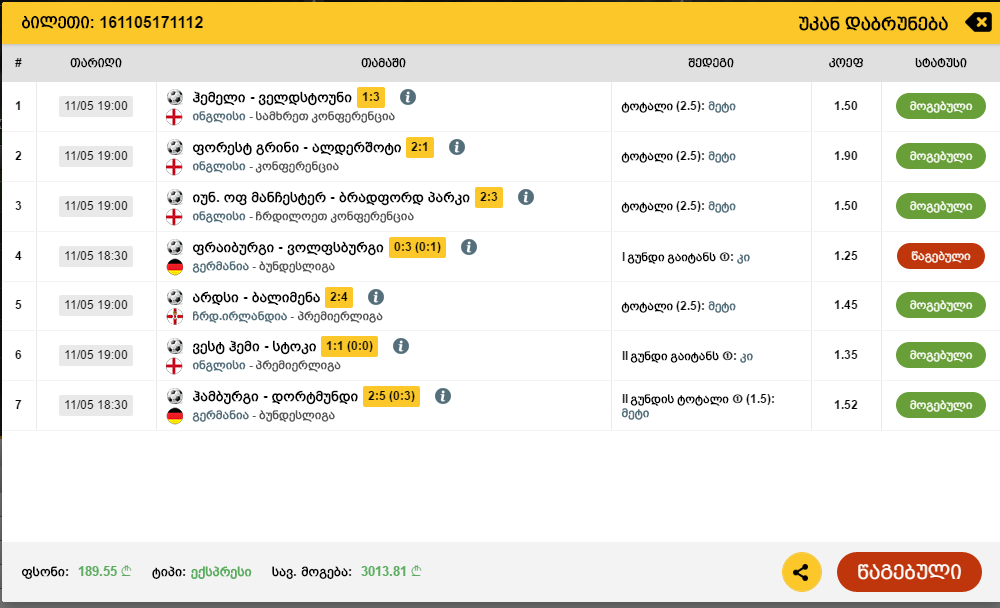Click თამაში column header

(x=383, y=63)
